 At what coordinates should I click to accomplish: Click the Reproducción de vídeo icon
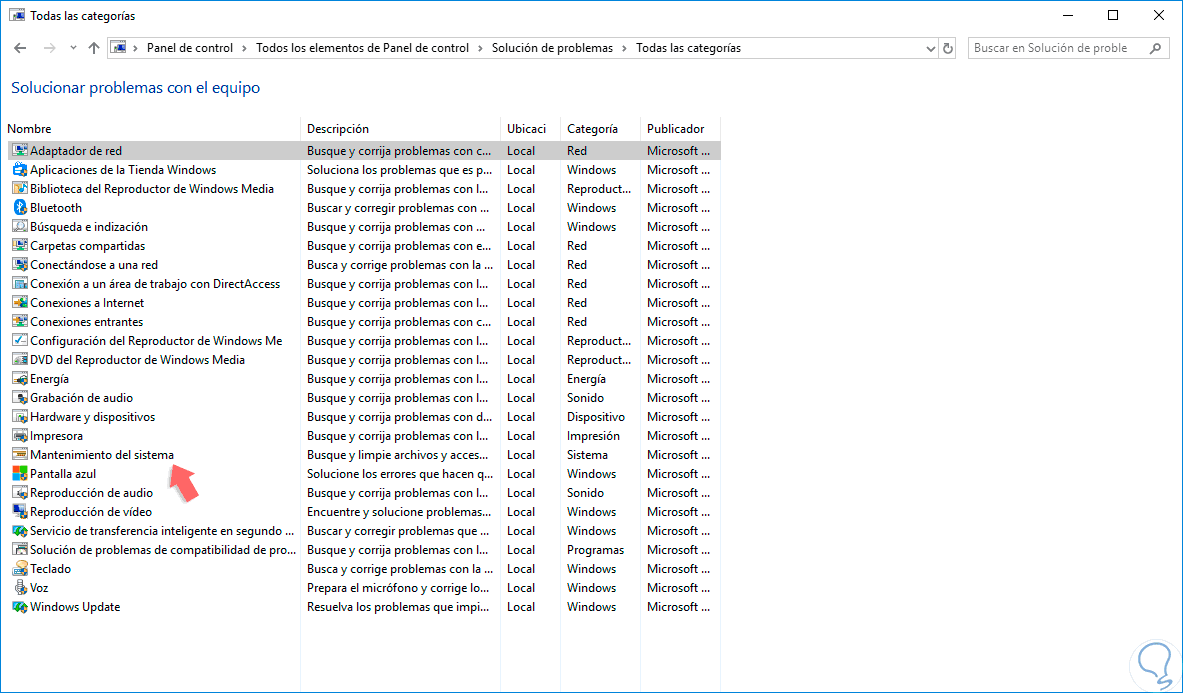click(20, 512)
